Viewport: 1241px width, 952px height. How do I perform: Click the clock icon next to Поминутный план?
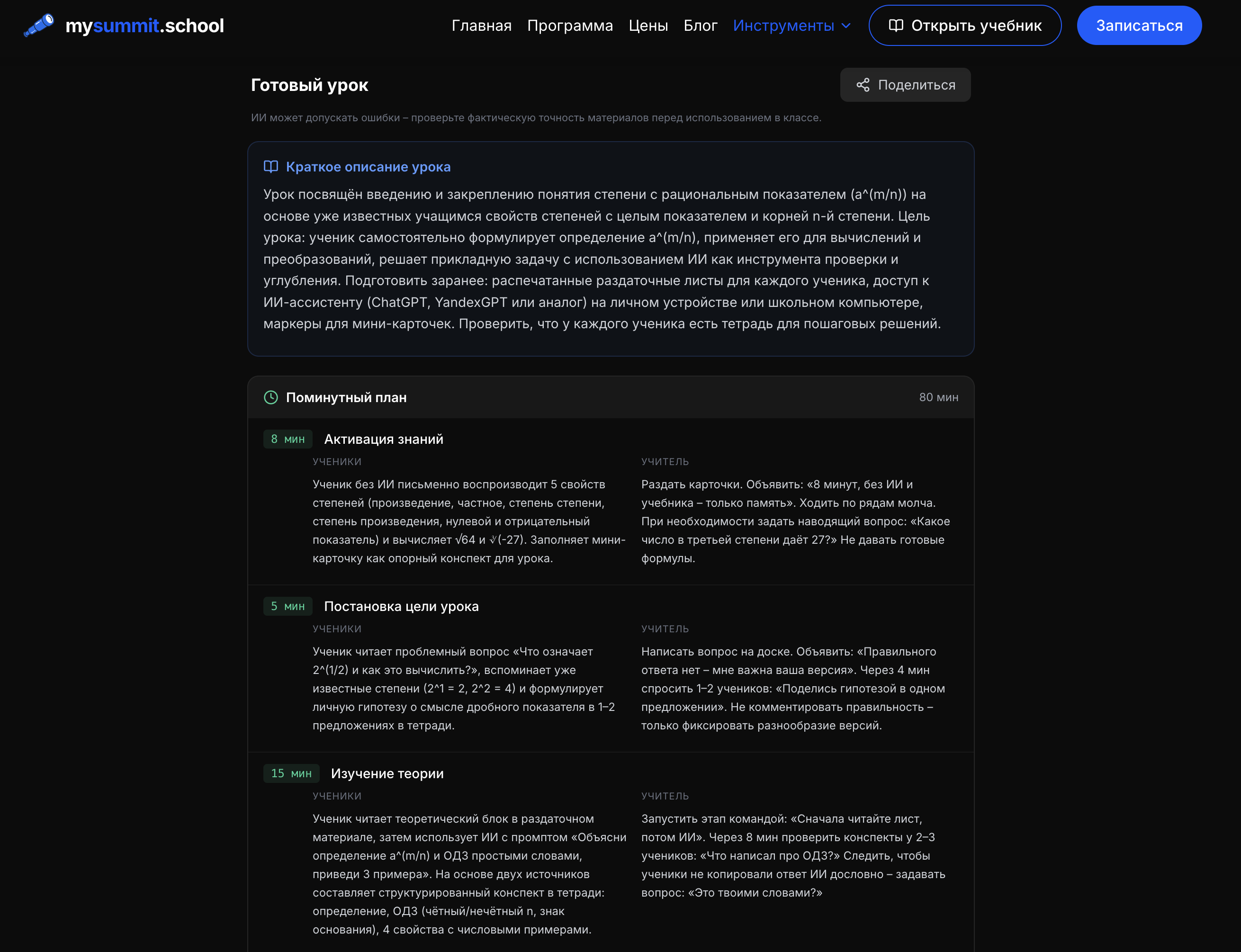click(271, 397)
